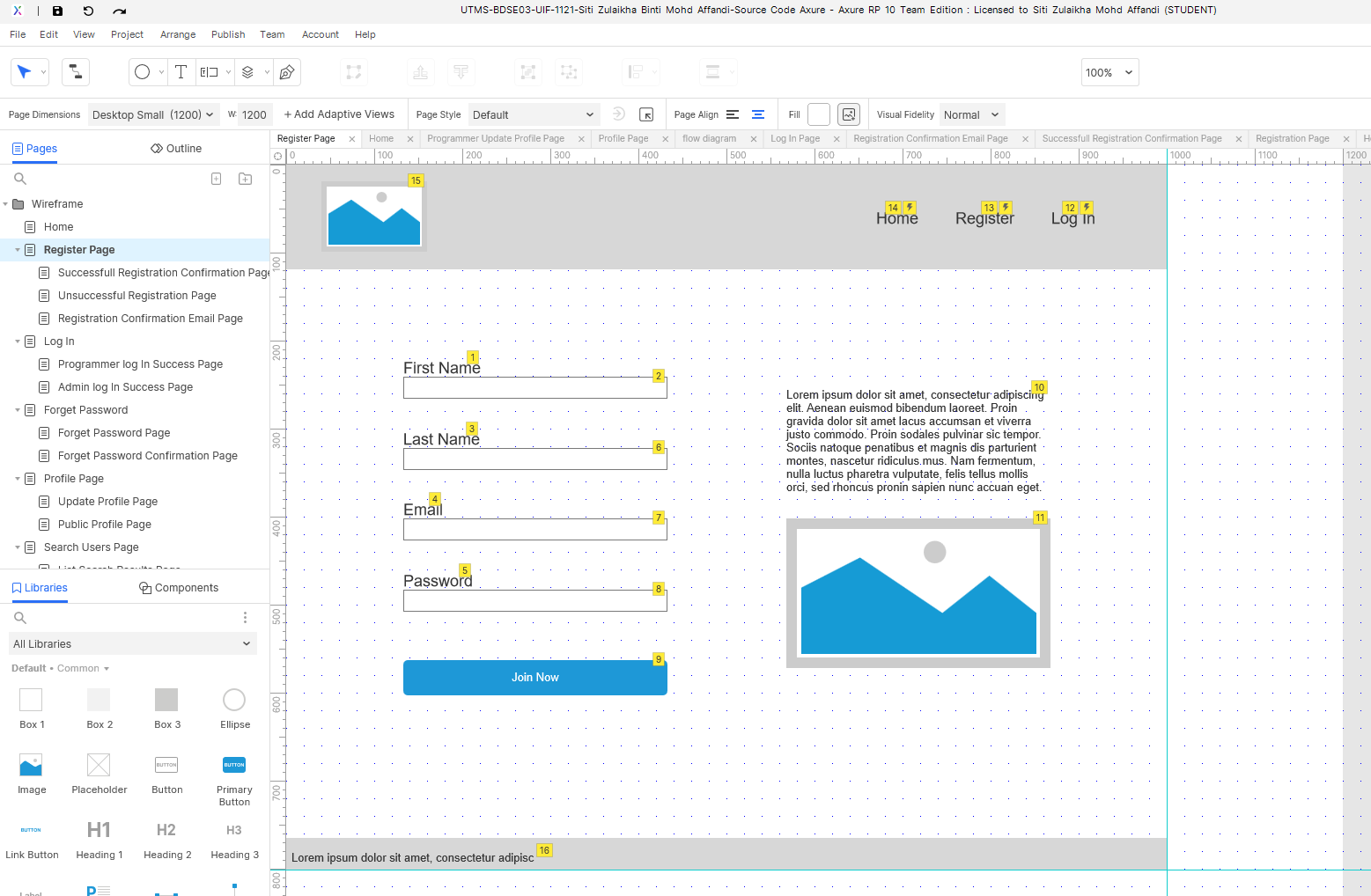Collapse the Forget Password tree node

[x=18, y=410]
